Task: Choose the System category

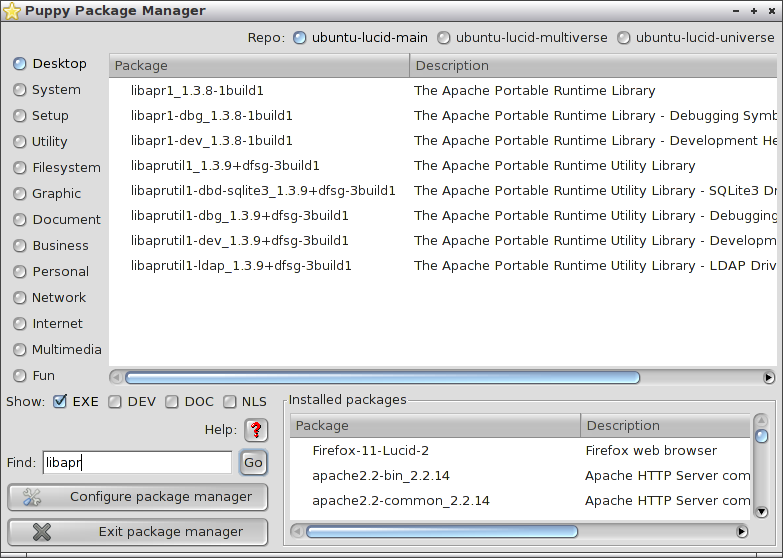Action: point(20,90)
